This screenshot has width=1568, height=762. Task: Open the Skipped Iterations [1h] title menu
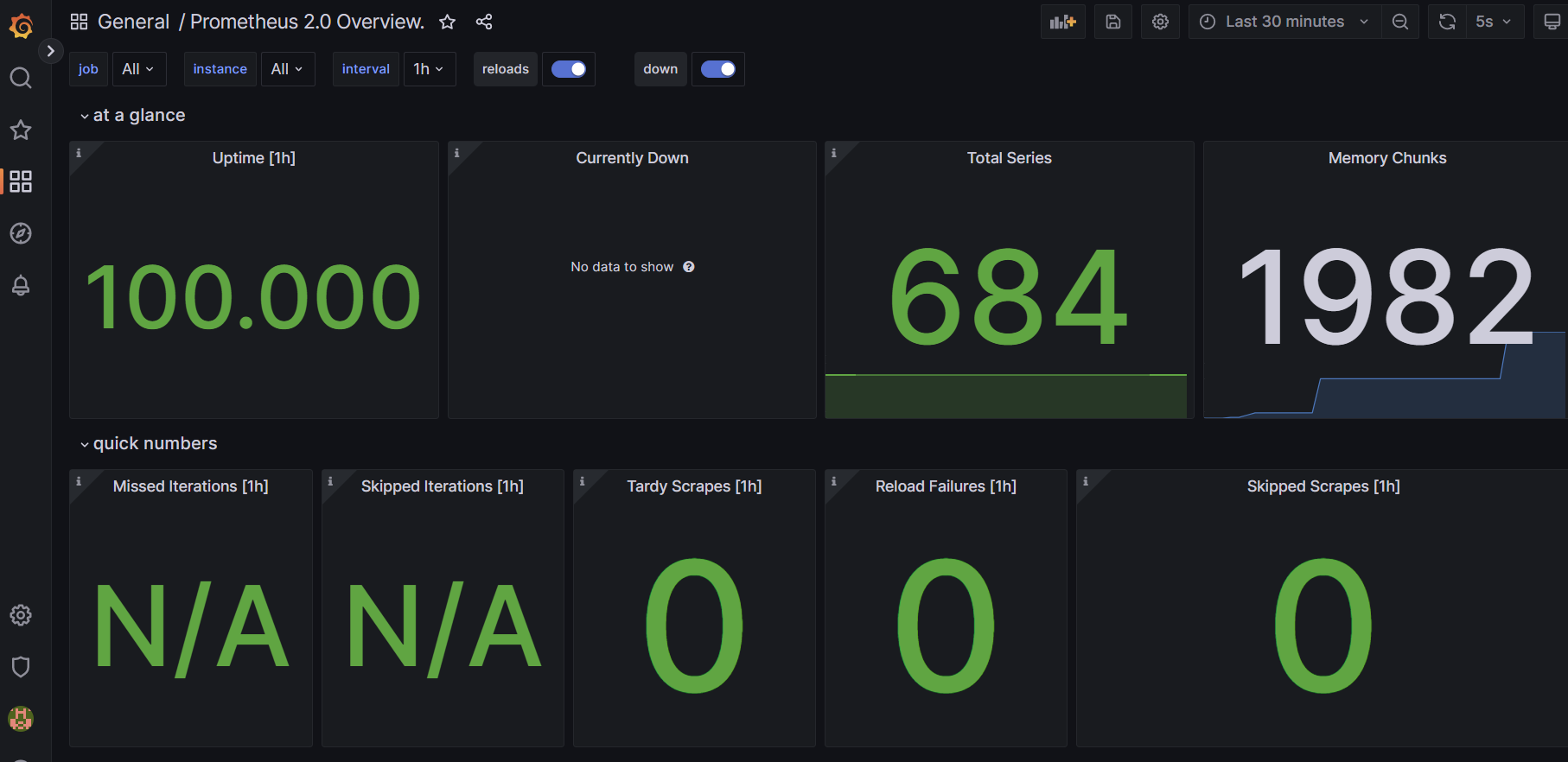[443, 486]
